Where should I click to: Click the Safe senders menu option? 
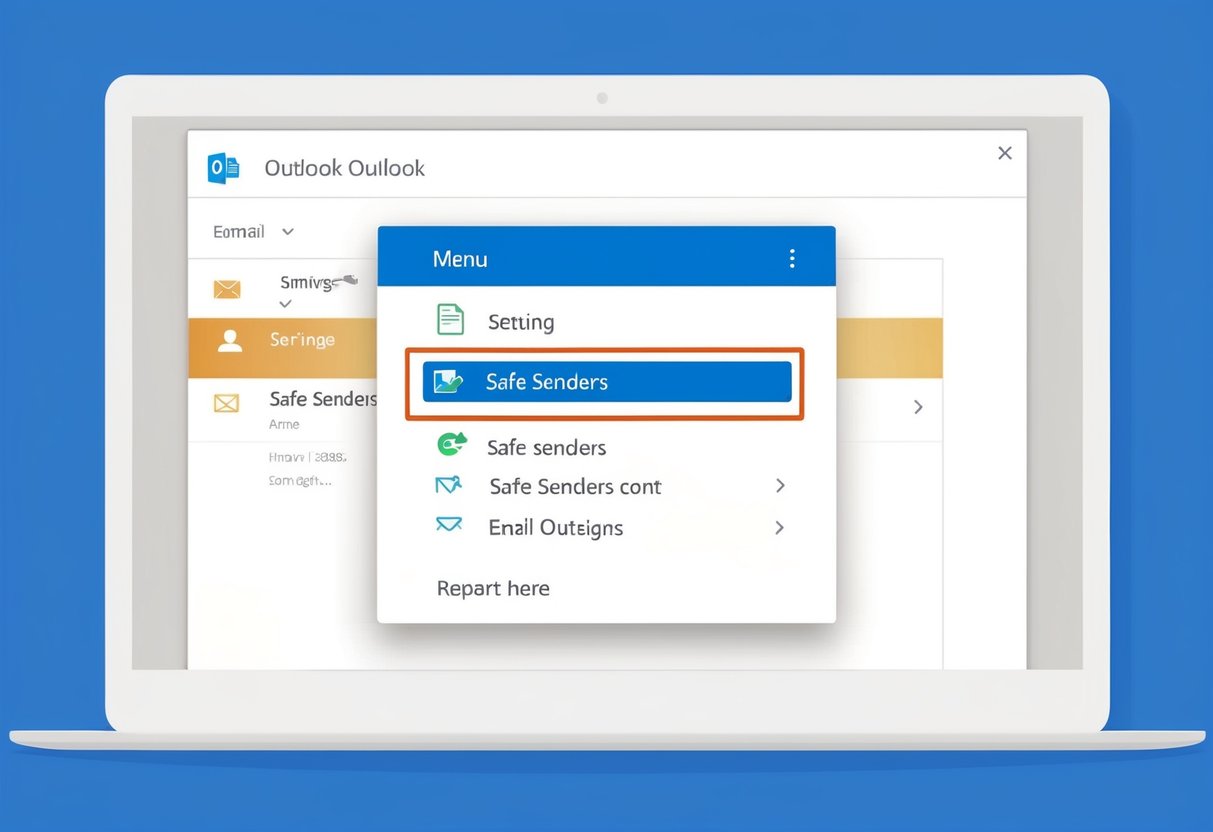[546, 447]
